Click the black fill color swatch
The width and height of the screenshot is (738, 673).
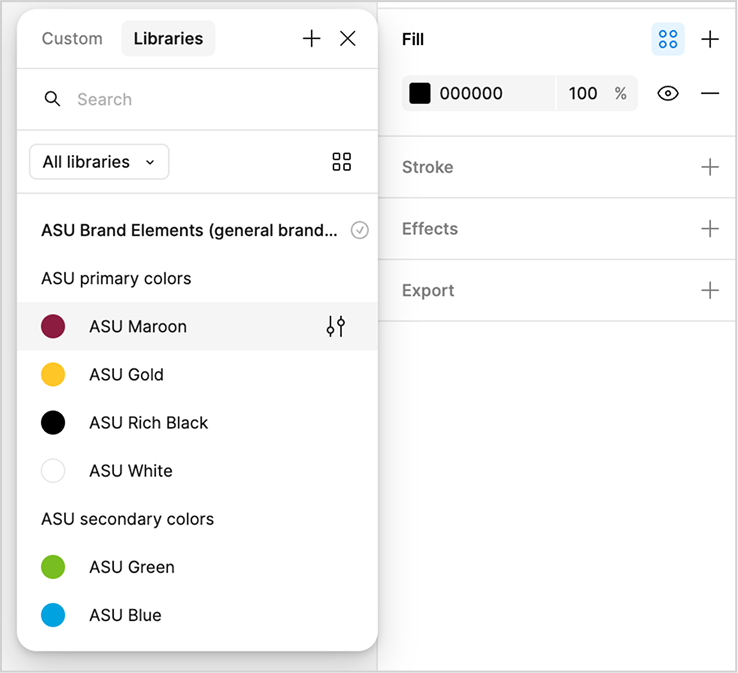420,93
